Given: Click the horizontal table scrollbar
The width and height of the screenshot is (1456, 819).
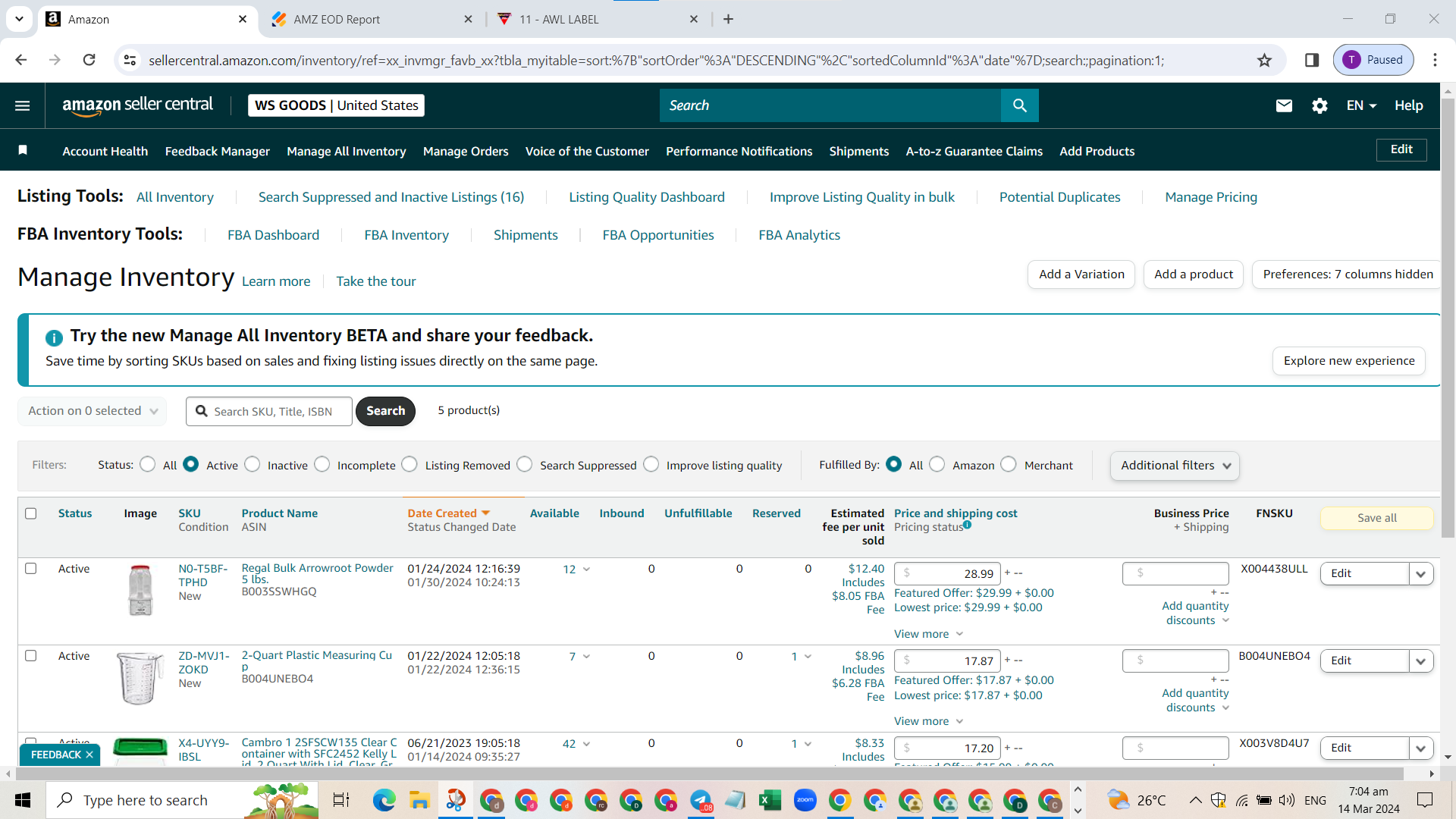Looking at the screenshot, I should coord(709,773).
